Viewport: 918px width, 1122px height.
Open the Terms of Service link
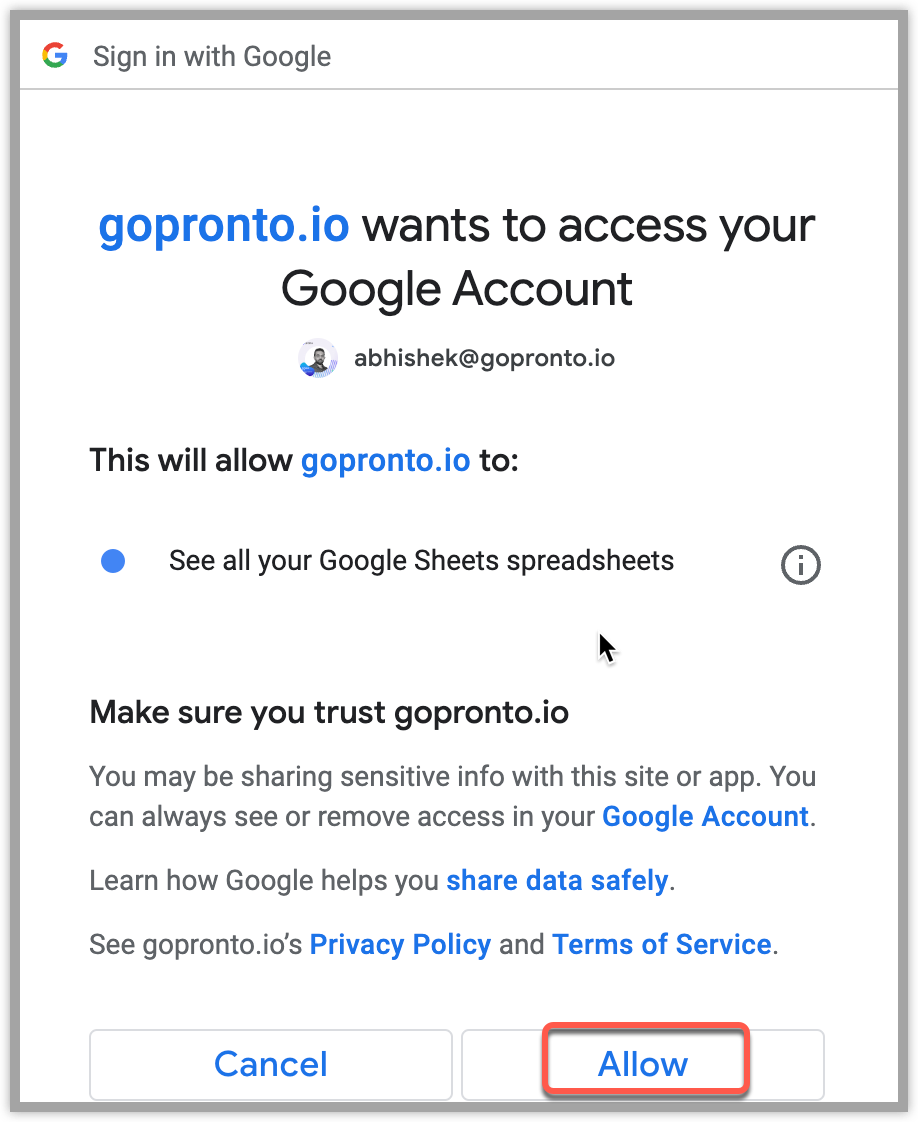pos(661,945)
